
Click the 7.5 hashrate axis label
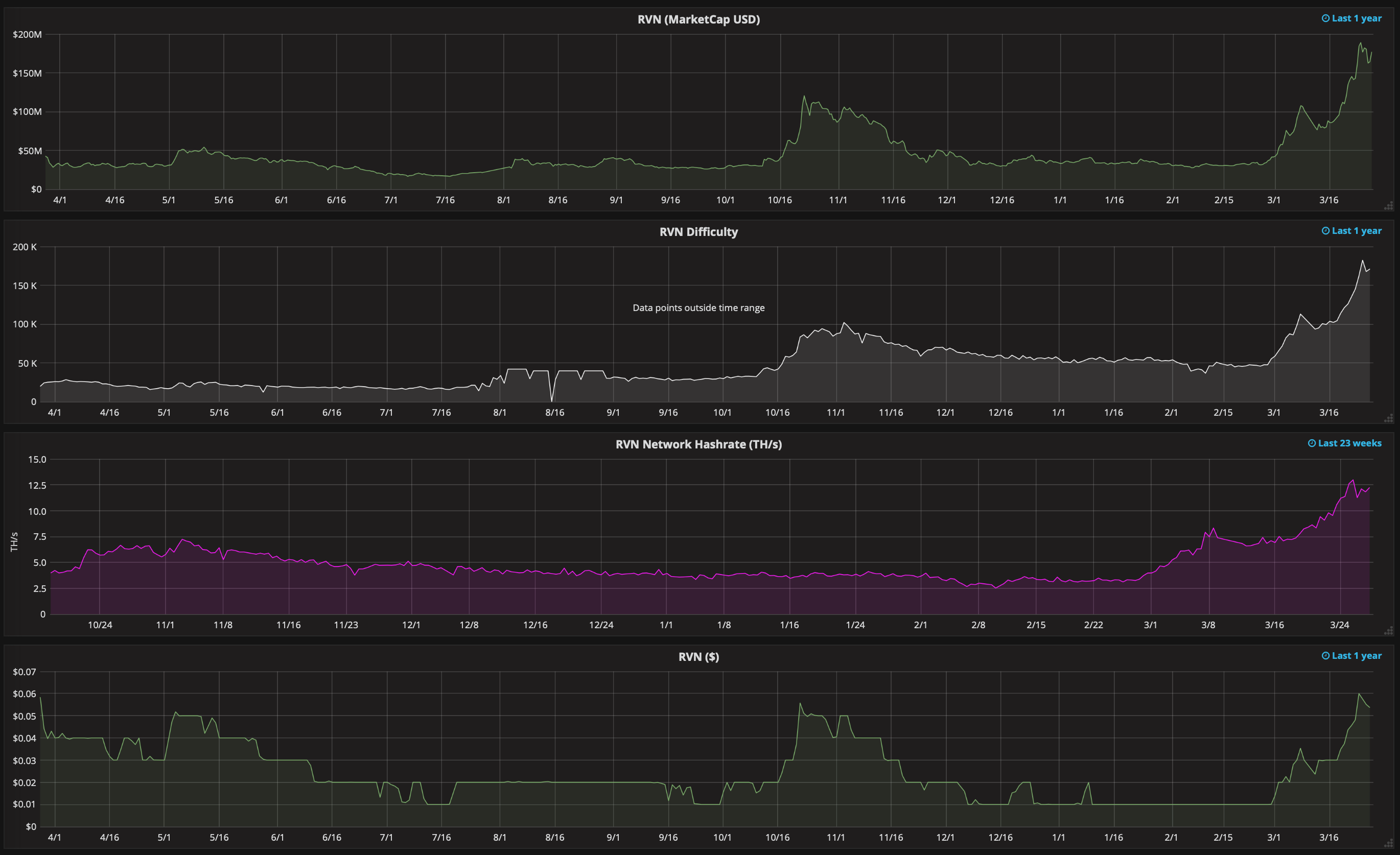39,537
